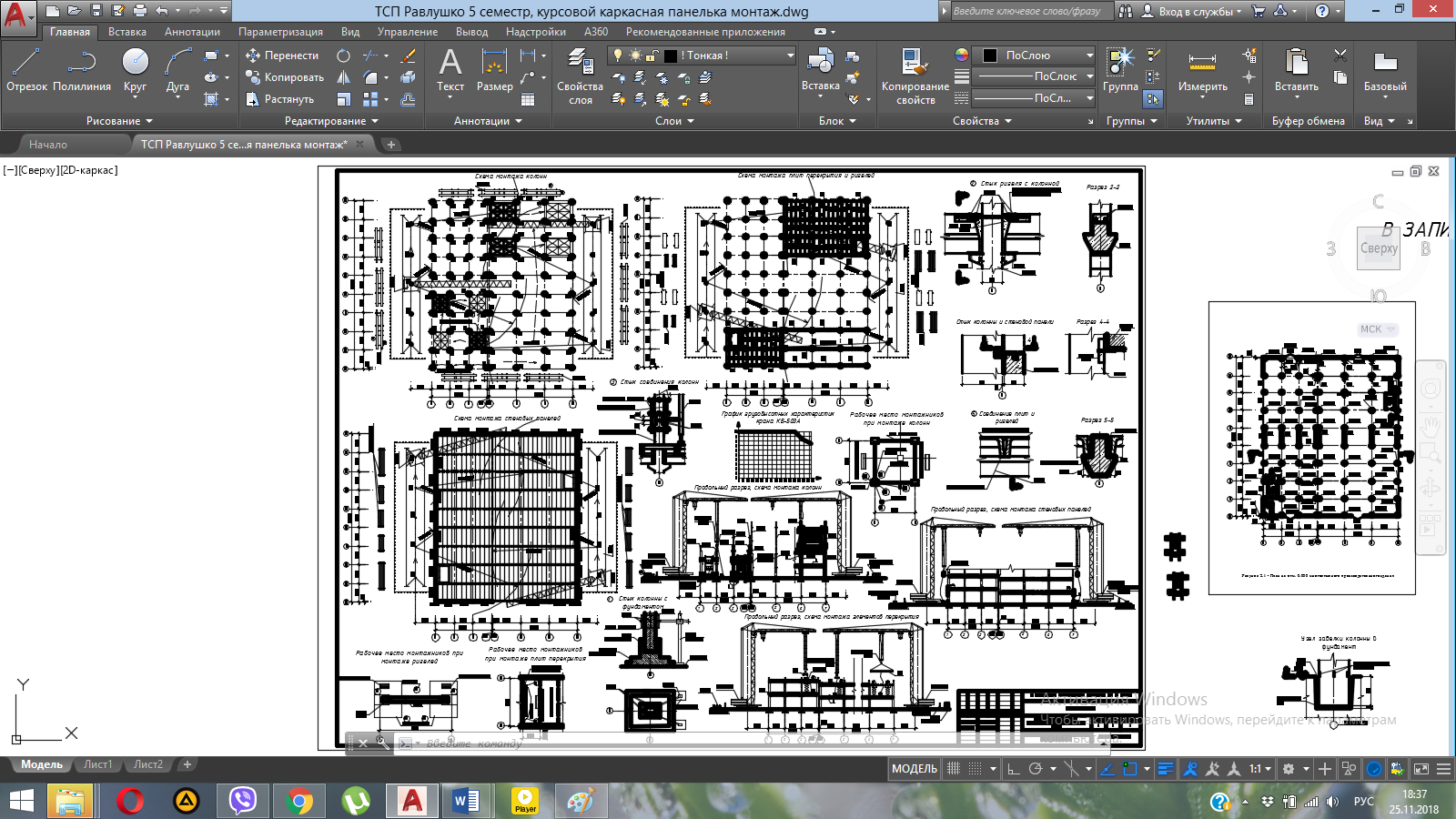Viewport: 1456px width, 819px height.
Task: Expand the Блок panel
Action: pos(836,121)
